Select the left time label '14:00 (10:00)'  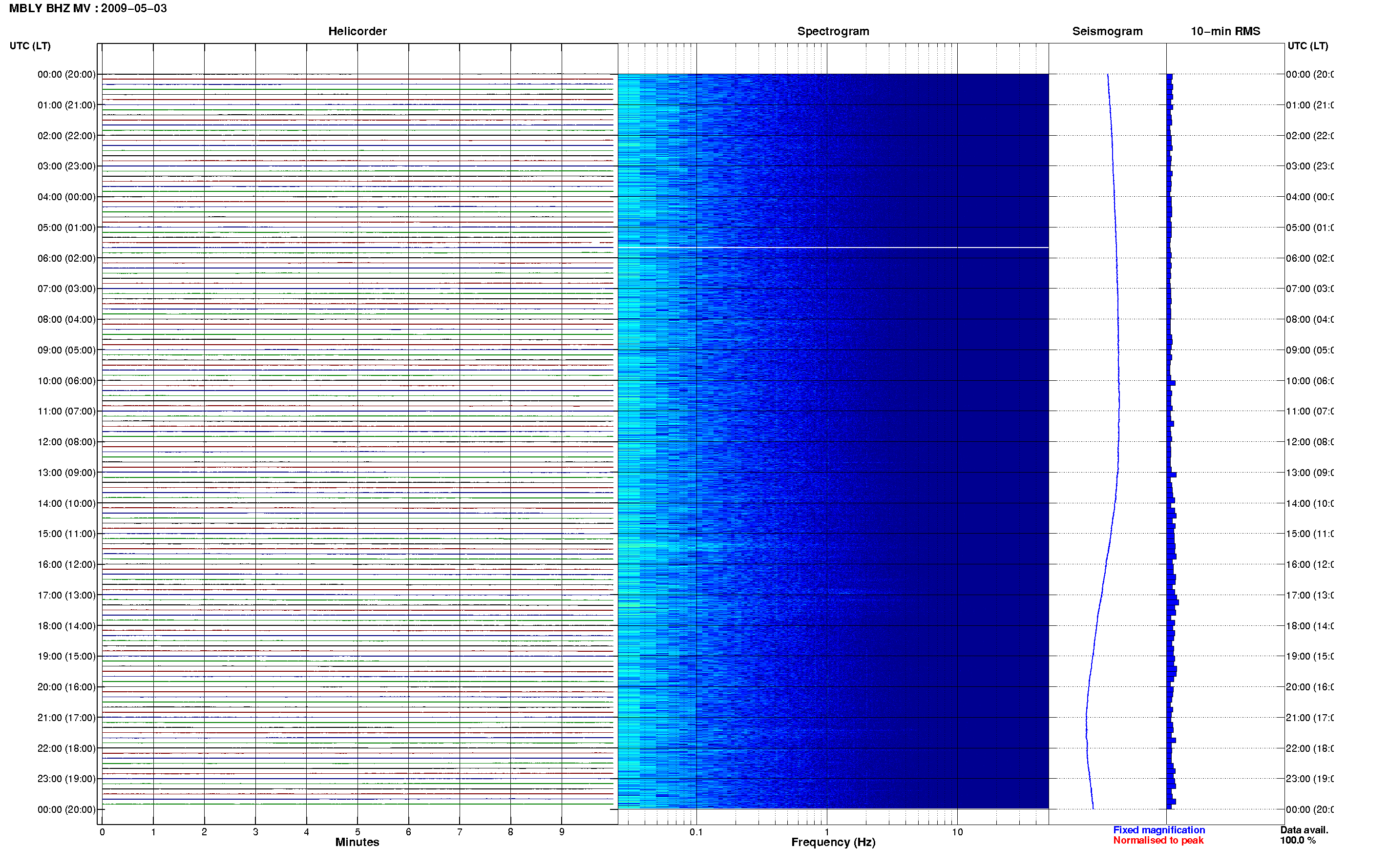(x=66, y=503)
